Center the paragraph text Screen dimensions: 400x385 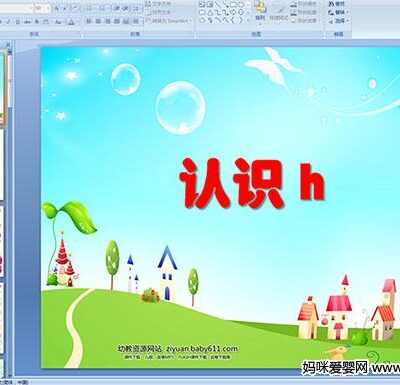(98, 21)
